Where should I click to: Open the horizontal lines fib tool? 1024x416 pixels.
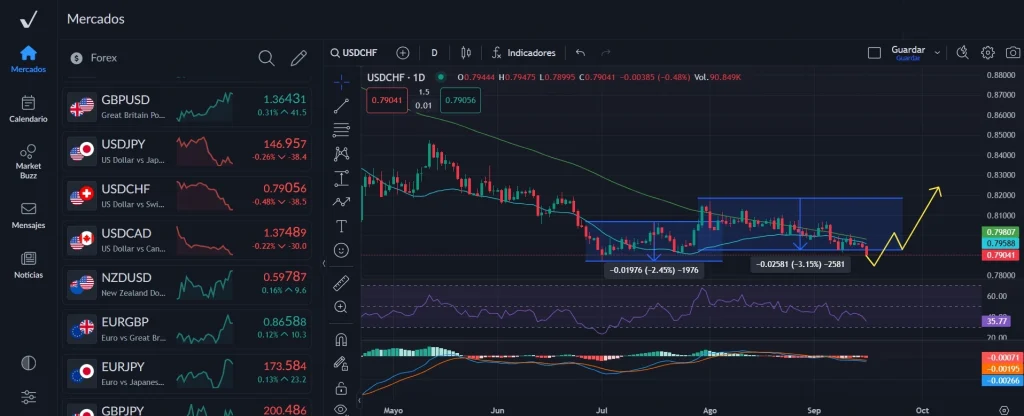[341, 130]
